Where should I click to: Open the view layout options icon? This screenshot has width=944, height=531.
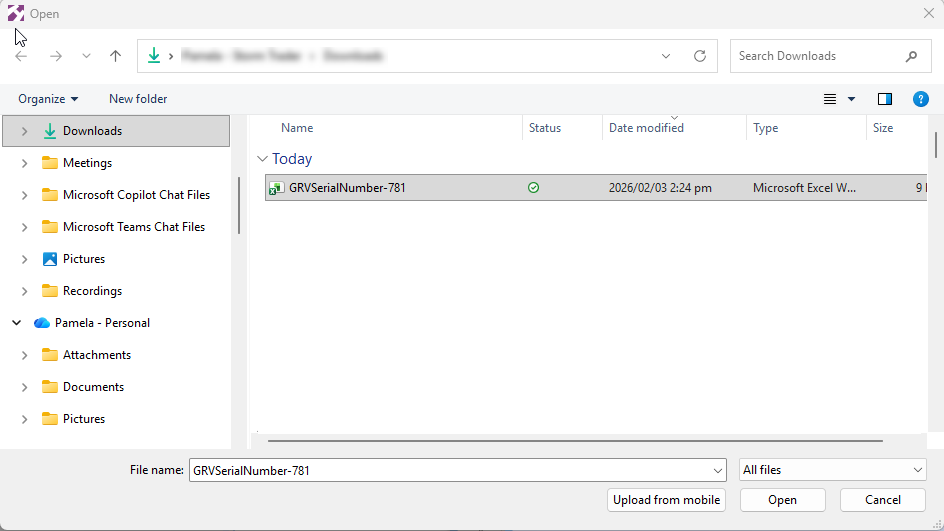click(x=830, y=99)
